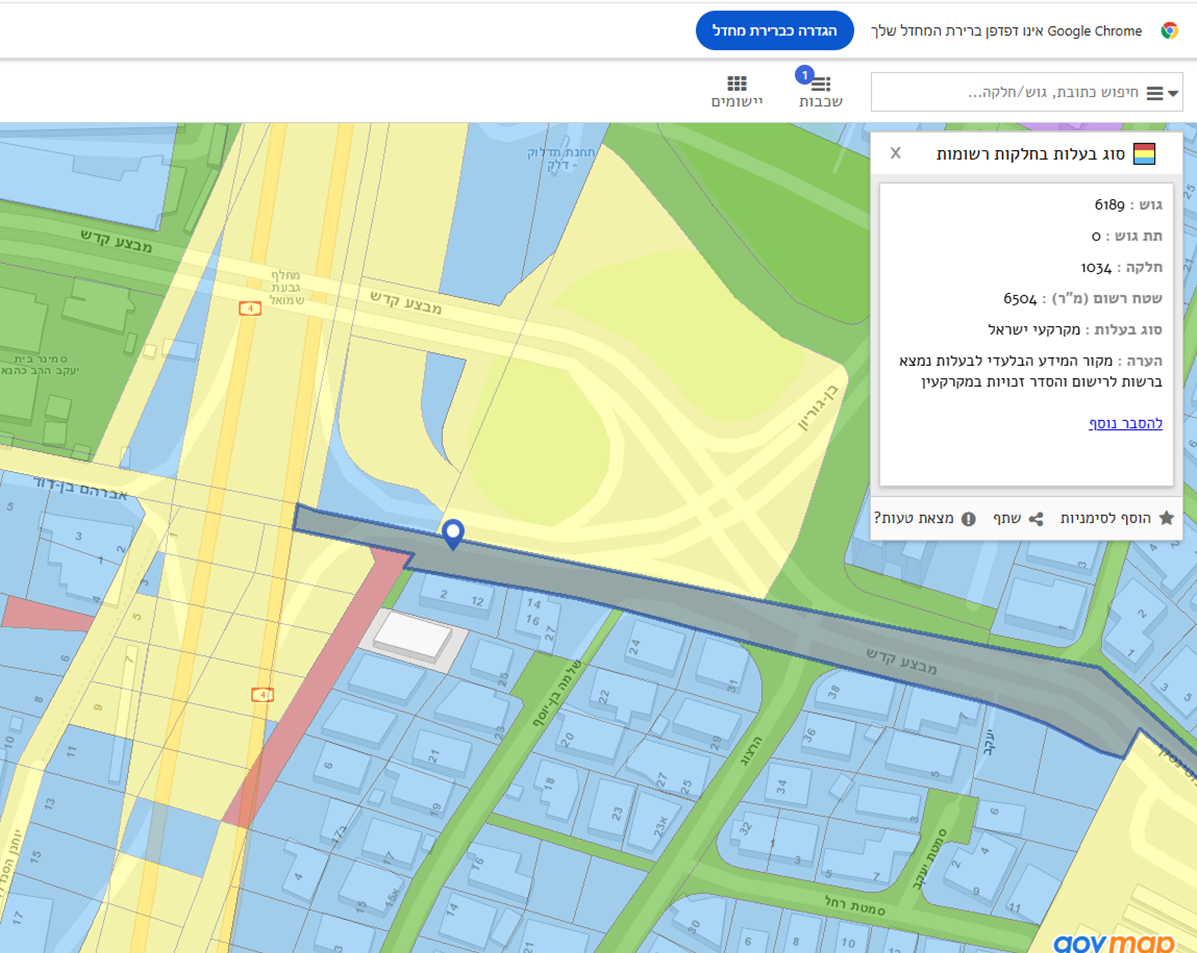This screenshot has width=1197, height=953.
Task: Click the 'מחלף גבעת שמואל' map label
Action: point(287,287)
